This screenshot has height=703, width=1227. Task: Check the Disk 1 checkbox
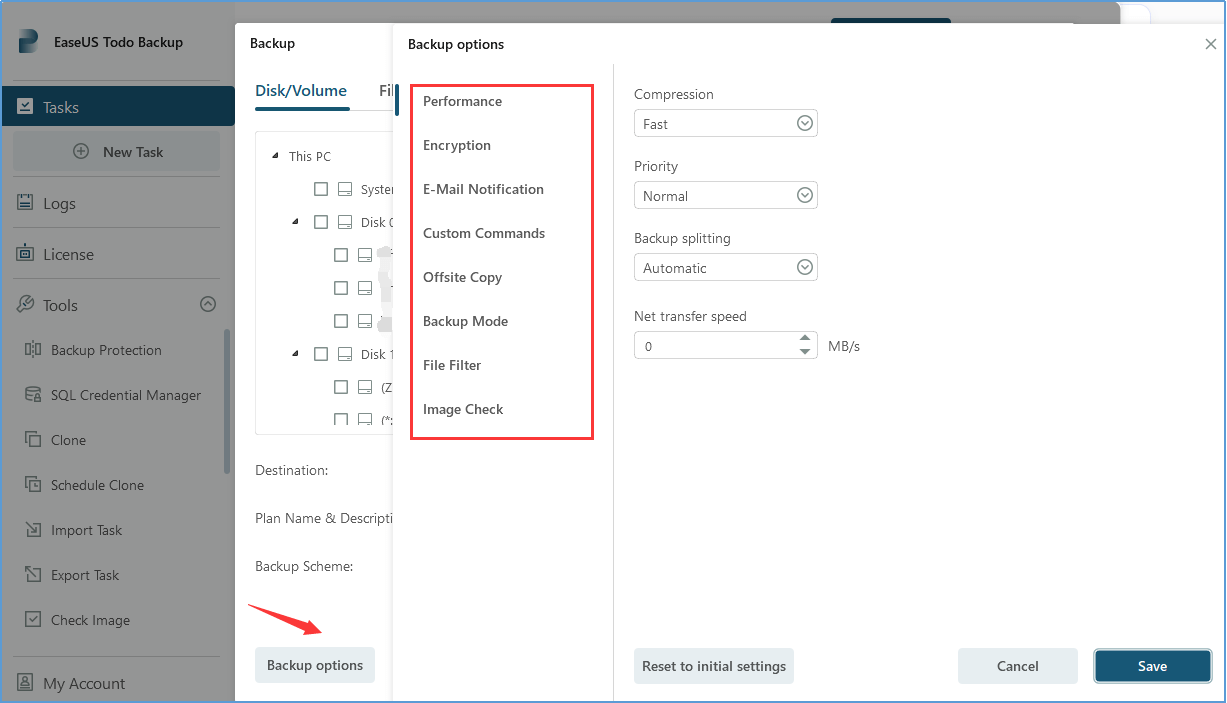(321, 353)
